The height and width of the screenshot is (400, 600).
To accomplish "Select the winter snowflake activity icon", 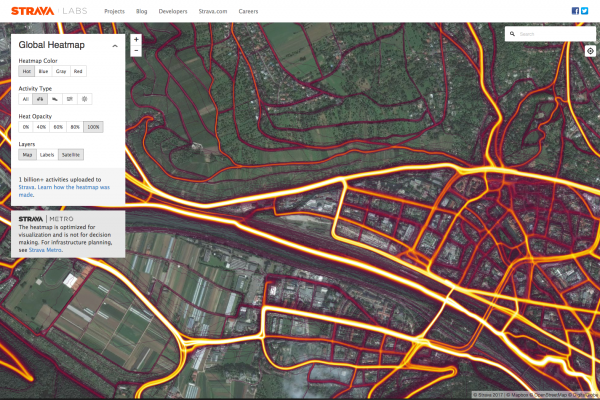I will coord(85,99).
